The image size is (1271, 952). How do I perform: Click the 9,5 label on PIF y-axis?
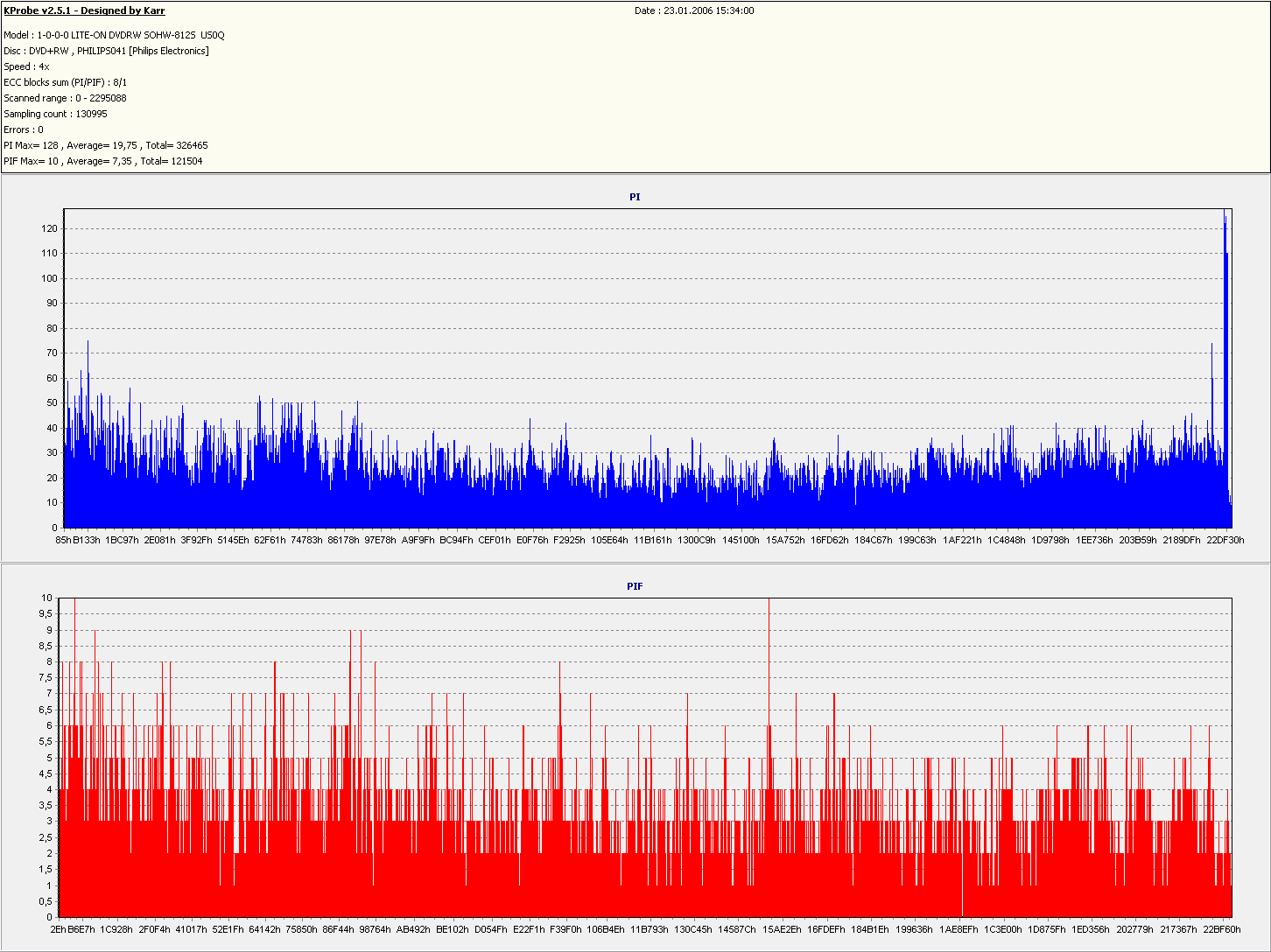(x=44, y=614)
